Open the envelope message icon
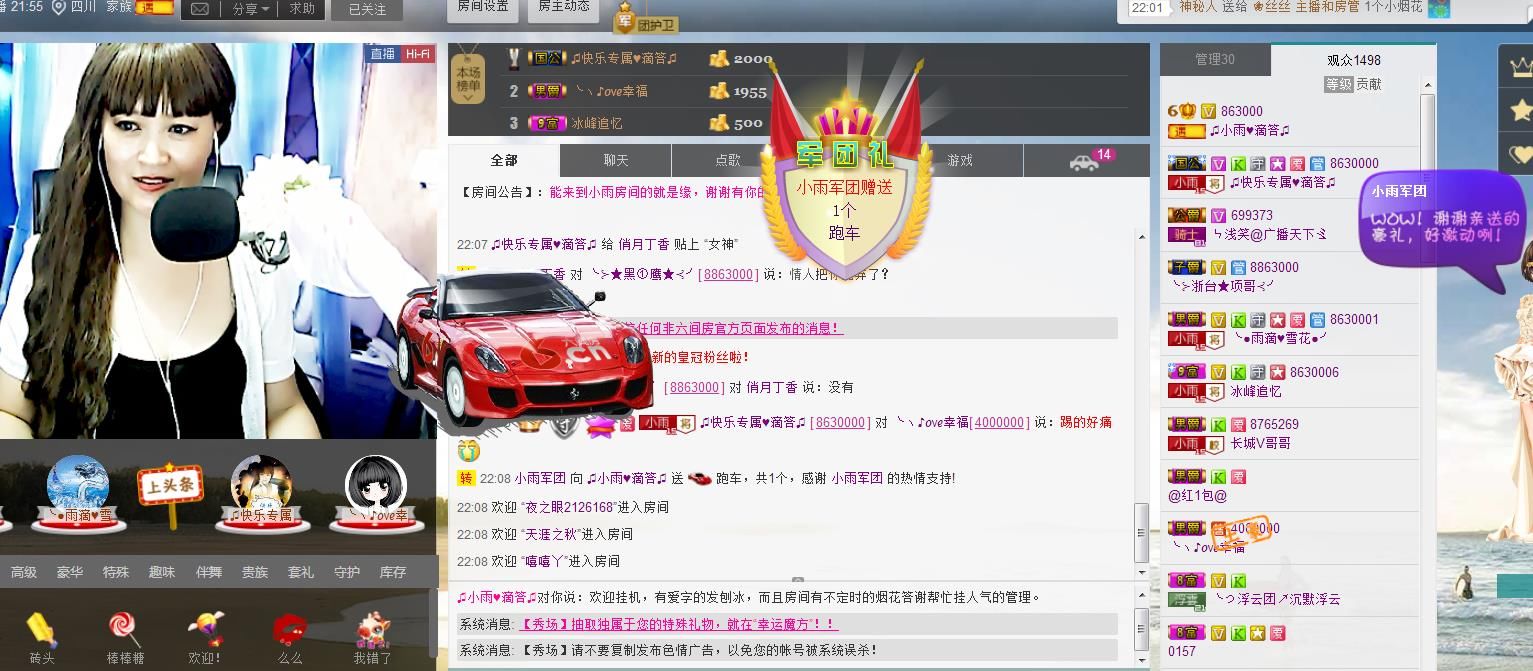 click(200, 9)
